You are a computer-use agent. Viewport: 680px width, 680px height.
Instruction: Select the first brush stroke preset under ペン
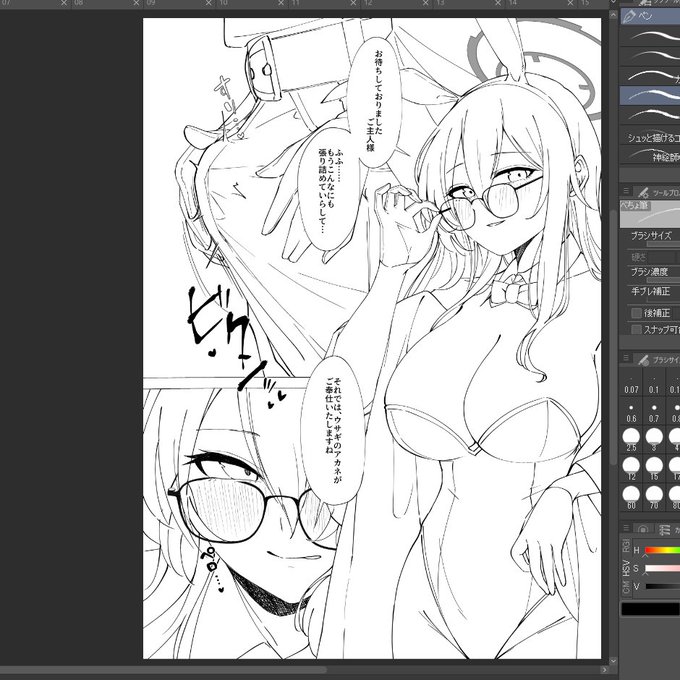pos(651,35)
